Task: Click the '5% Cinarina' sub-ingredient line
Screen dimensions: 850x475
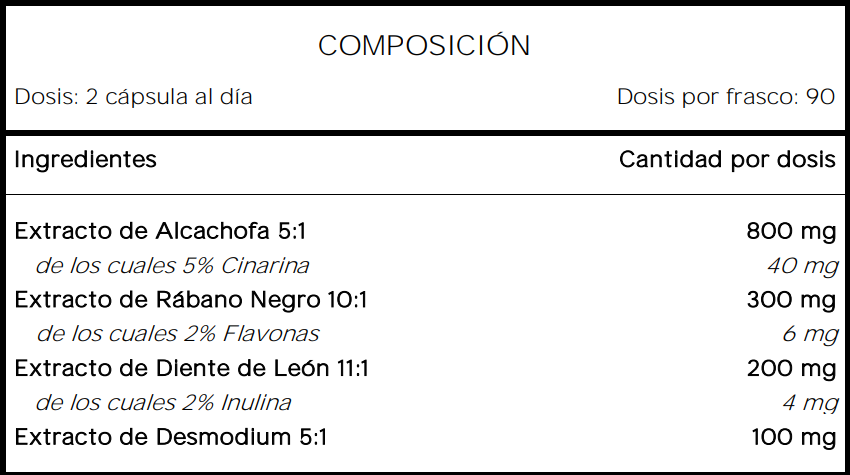Action: click(172, 266)
